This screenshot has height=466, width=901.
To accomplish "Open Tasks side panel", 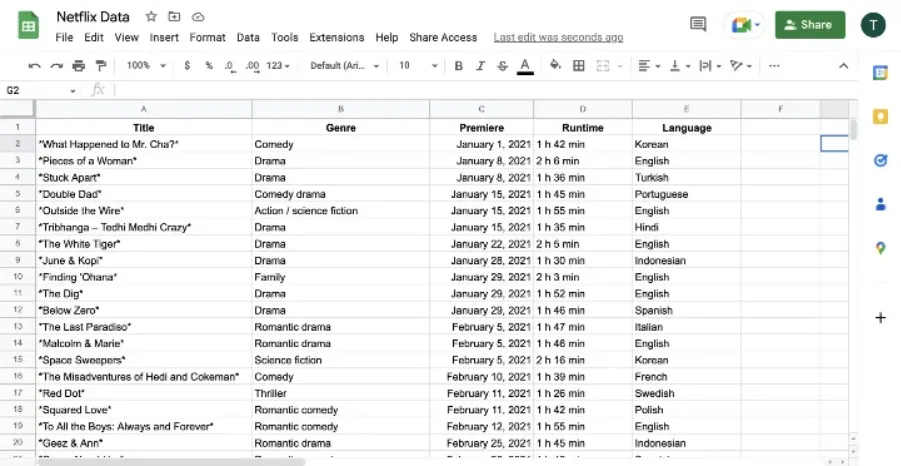I will pyautogui.click(x=880, y=160).
